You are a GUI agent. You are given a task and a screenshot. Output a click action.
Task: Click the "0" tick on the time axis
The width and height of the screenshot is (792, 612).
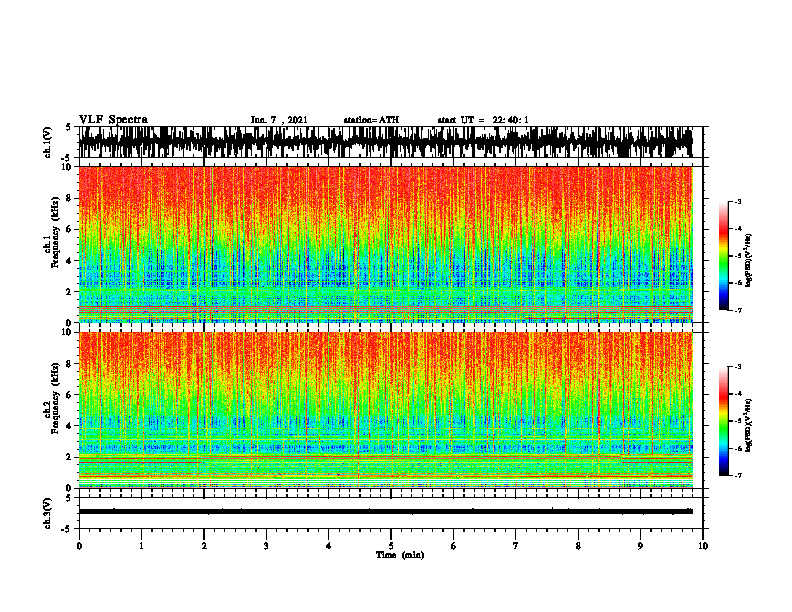tap(79, 546)
